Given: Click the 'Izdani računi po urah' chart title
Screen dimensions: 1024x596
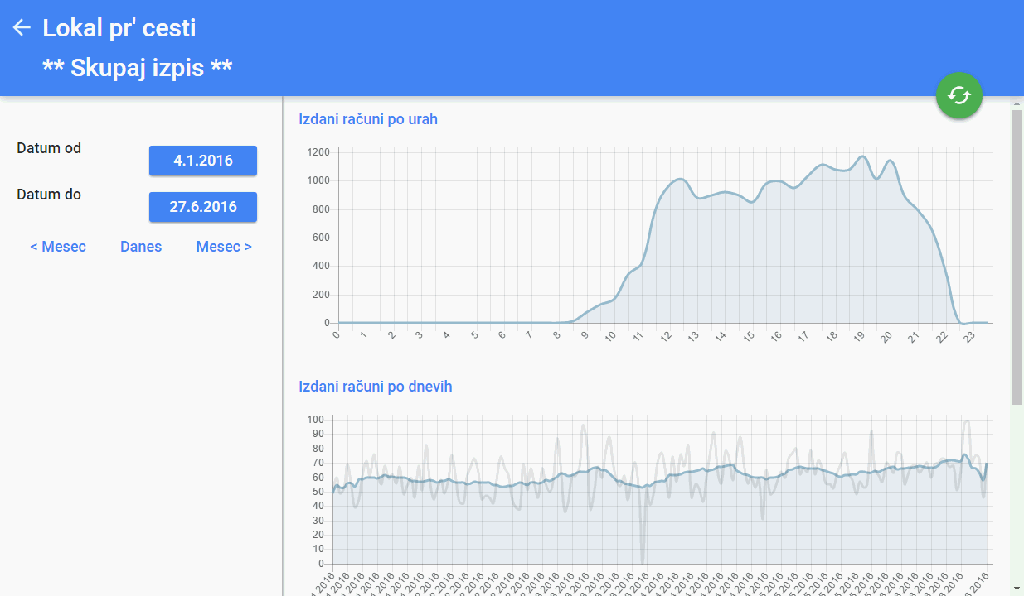Looking at the screenshot, I should tap(368, 119).
